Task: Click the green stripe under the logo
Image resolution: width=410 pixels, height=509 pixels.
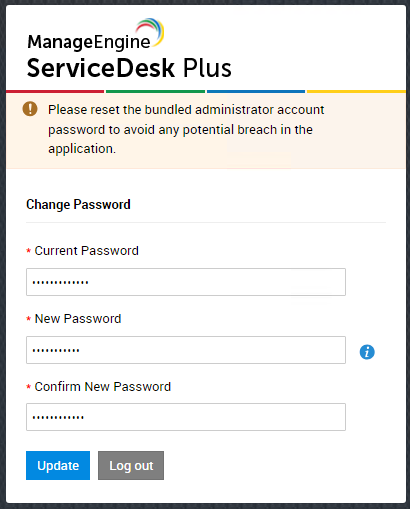Action: (155, 91)
